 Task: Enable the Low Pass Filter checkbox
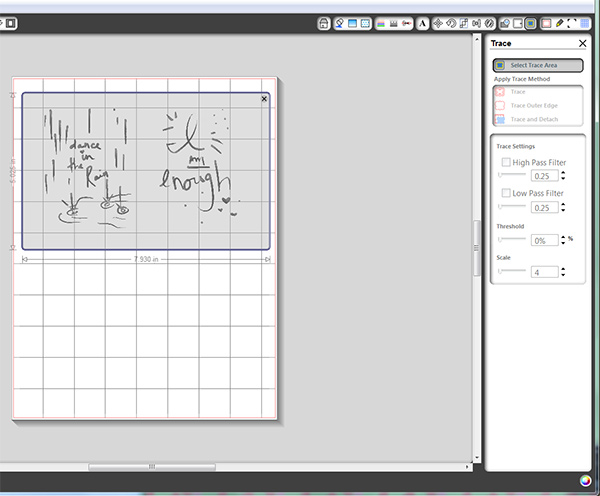point(506,193)
